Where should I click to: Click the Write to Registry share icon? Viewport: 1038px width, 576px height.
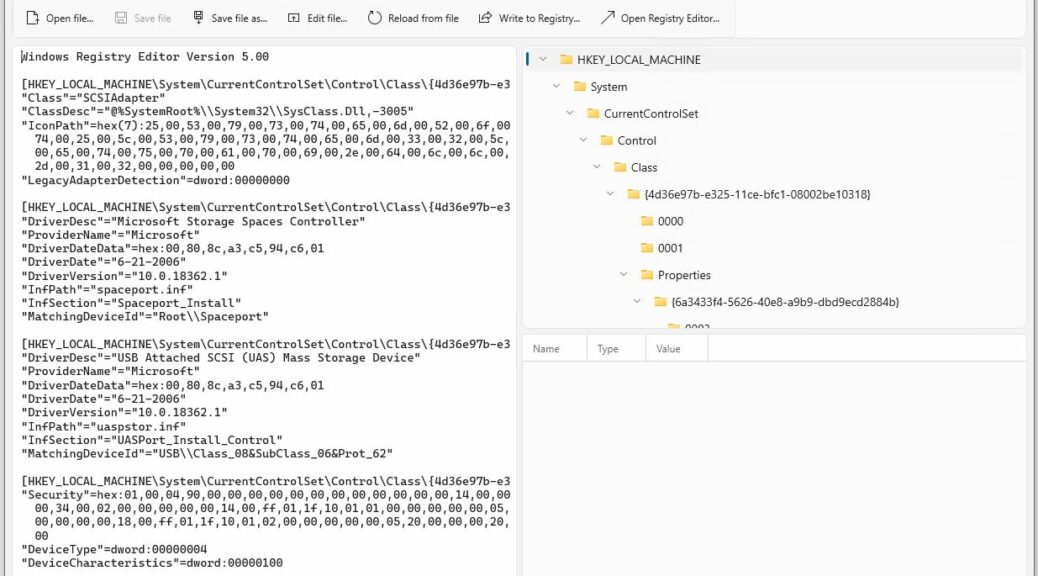[485, 18]
